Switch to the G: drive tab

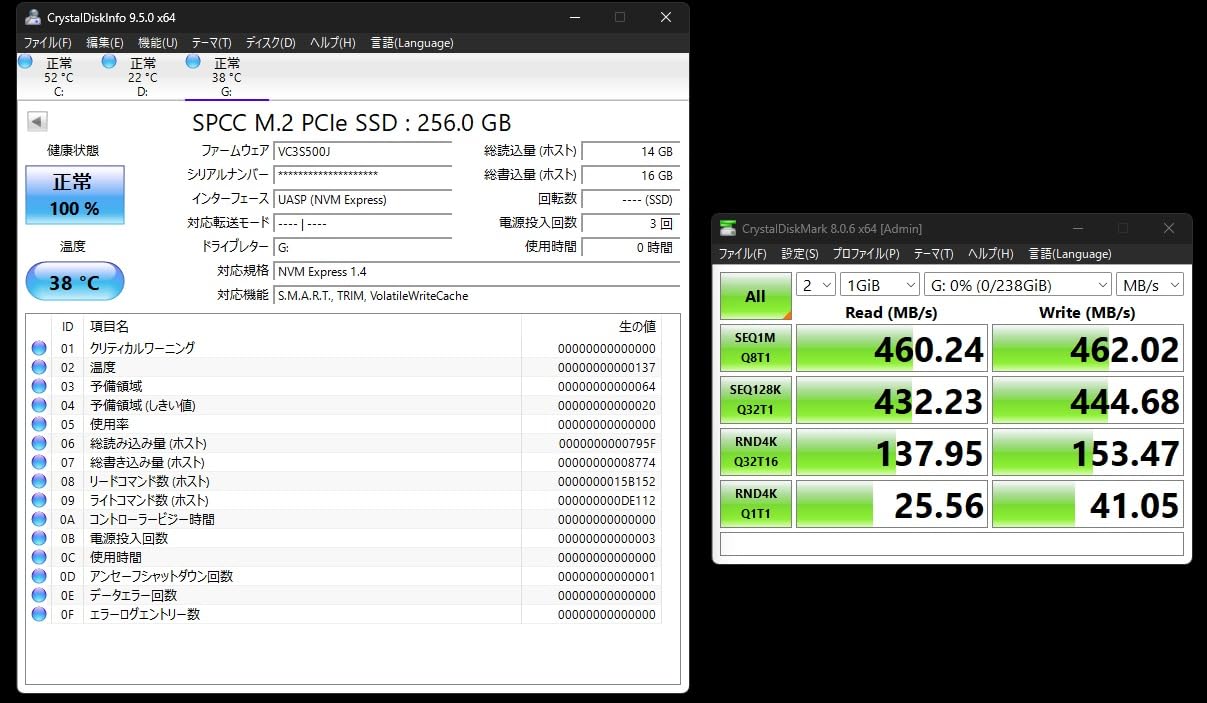pos(227,77)
